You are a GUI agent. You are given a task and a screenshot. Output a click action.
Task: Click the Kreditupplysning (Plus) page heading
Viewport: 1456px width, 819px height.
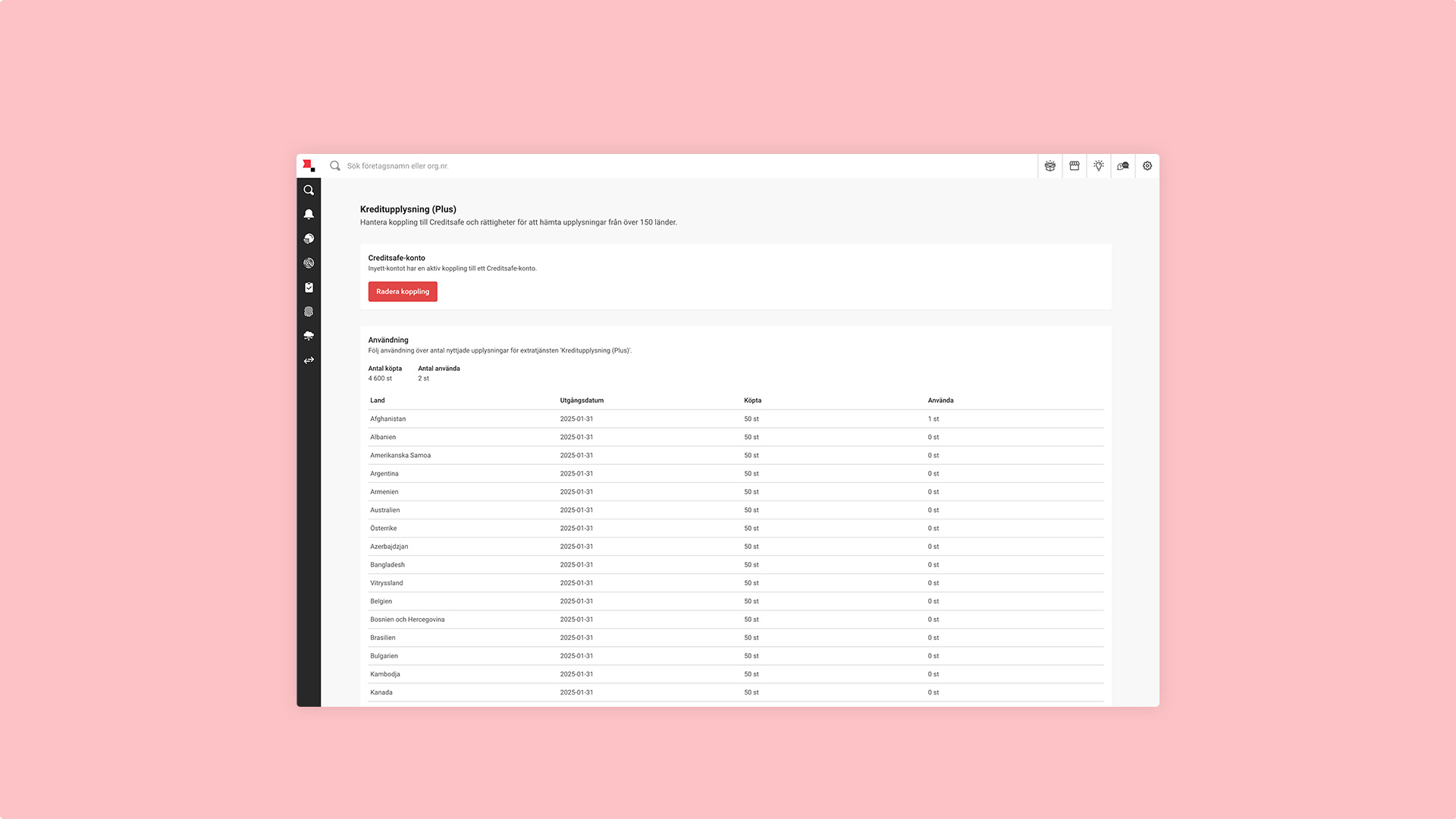(408, 209)
